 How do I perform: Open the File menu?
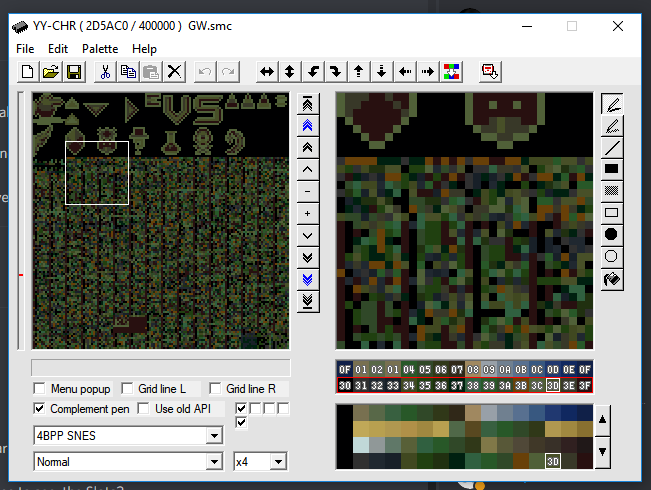(x=25, y=49)
